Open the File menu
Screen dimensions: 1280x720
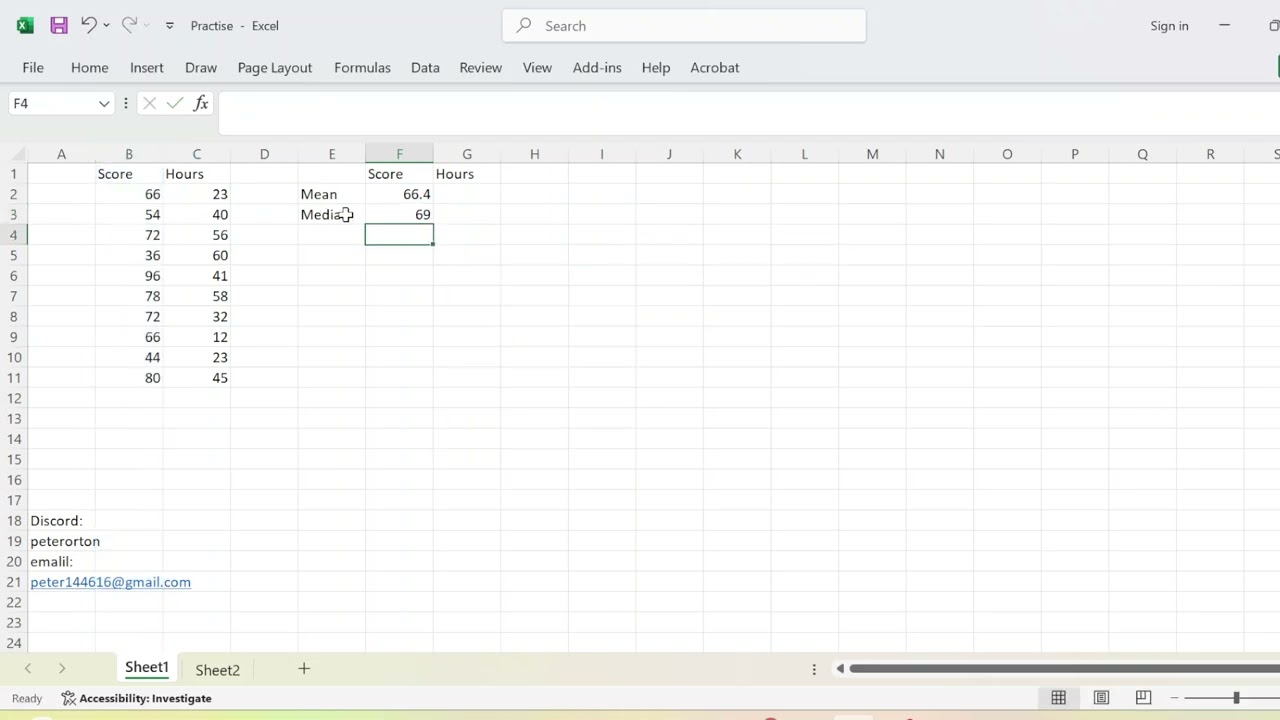33,67
